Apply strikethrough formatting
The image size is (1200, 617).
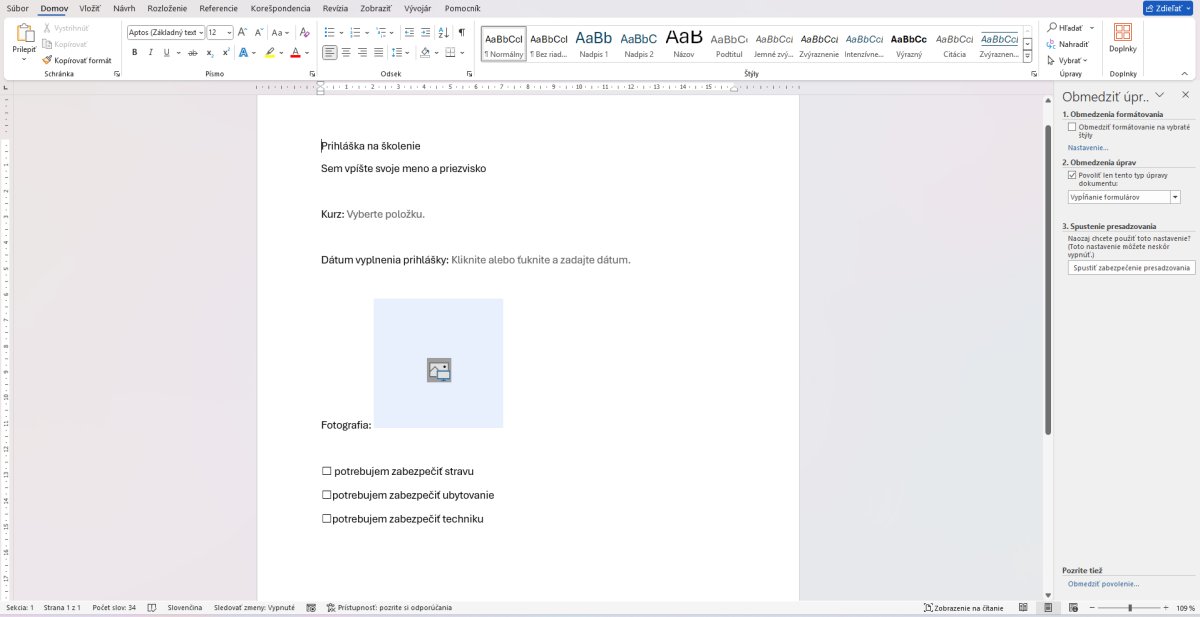coord(192,52)
